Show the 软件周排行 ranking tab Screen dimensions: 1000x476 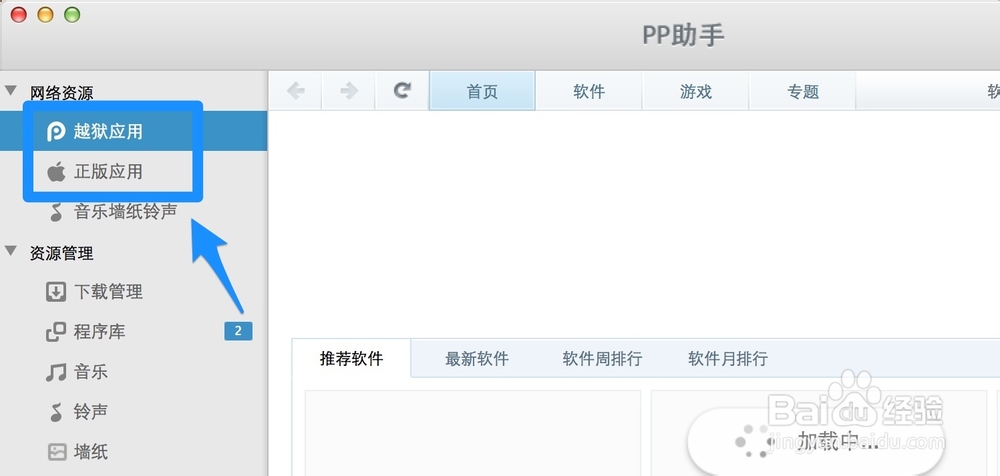click(602, 359)
